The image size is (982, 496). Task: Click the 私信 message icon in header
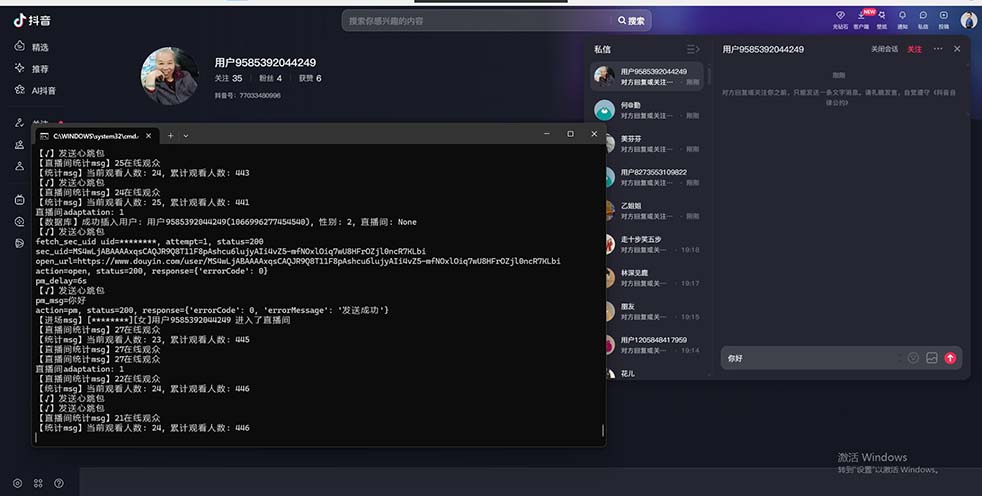923,18
